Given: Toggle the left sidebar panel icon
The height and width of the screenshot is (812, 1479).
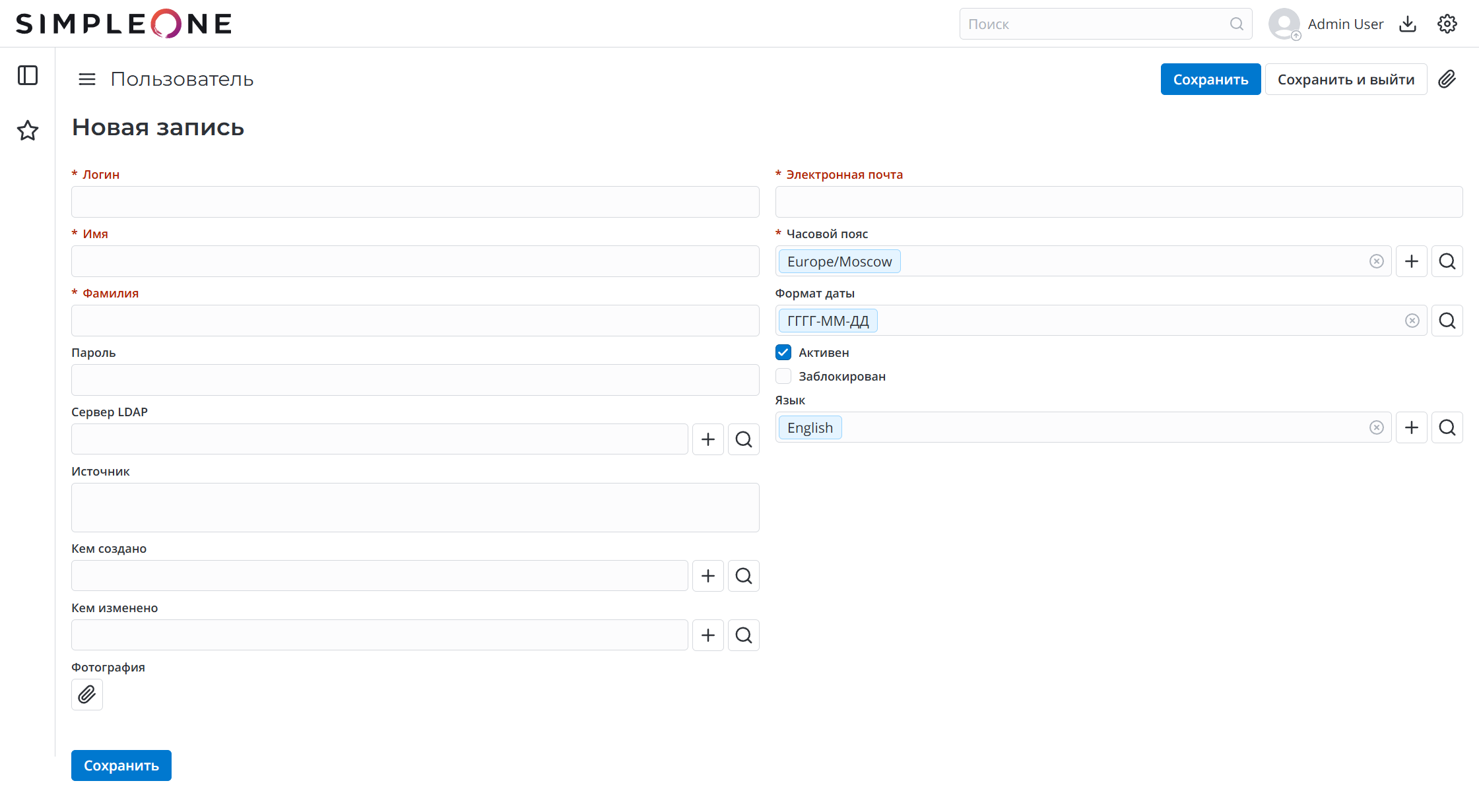Looking at the screenshot, I should pos(28,75).
